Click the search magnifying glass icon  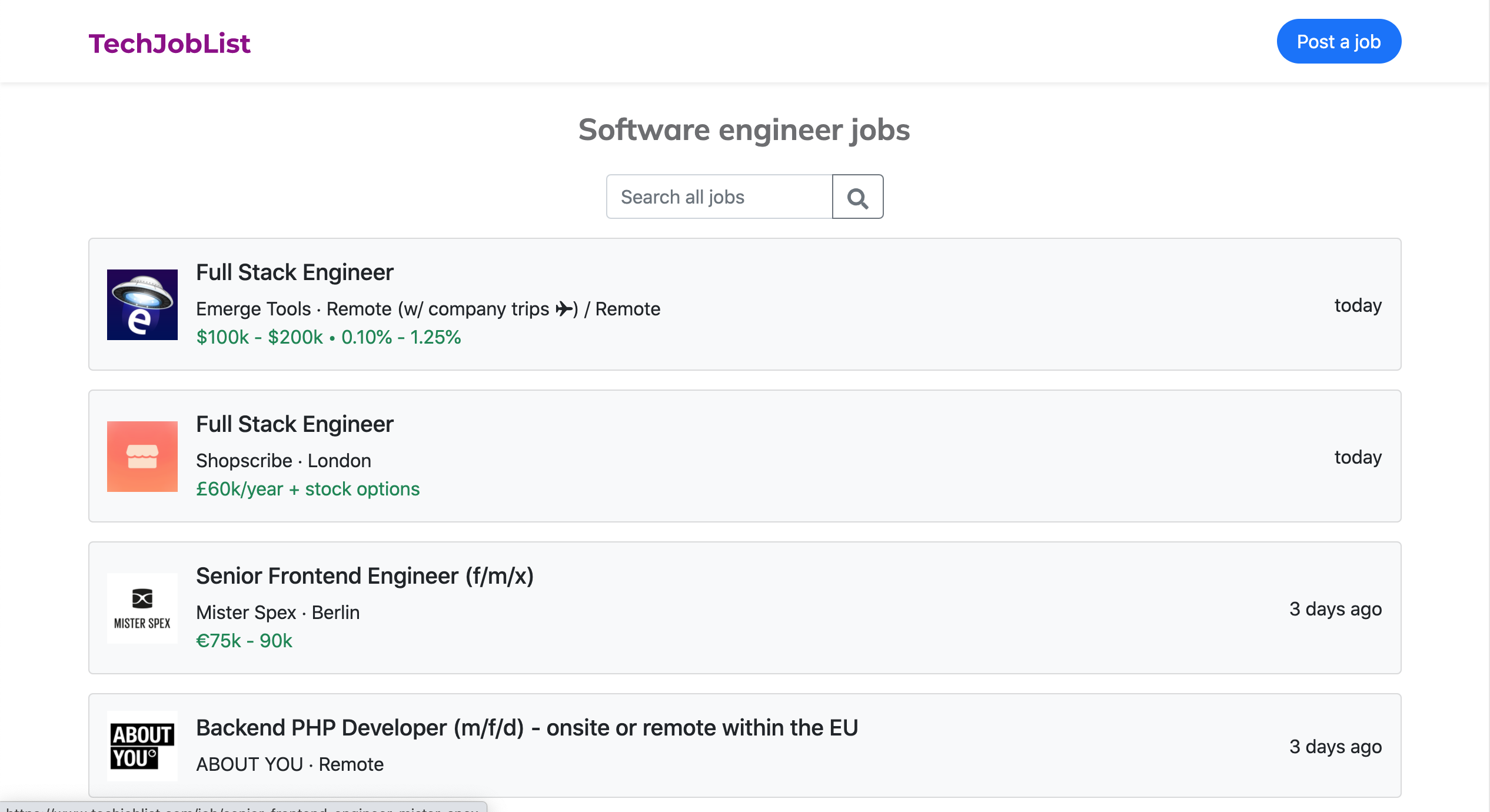(857, 197)
